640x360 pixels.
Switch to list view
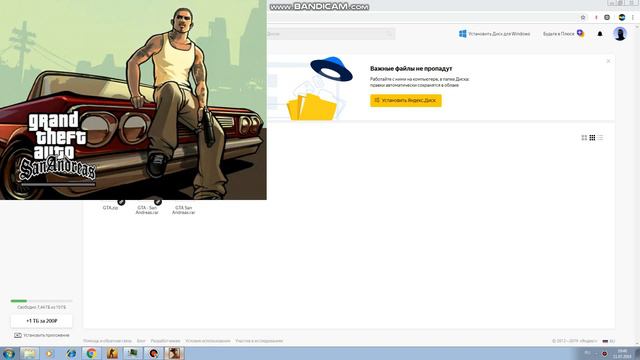coord(600,138)
